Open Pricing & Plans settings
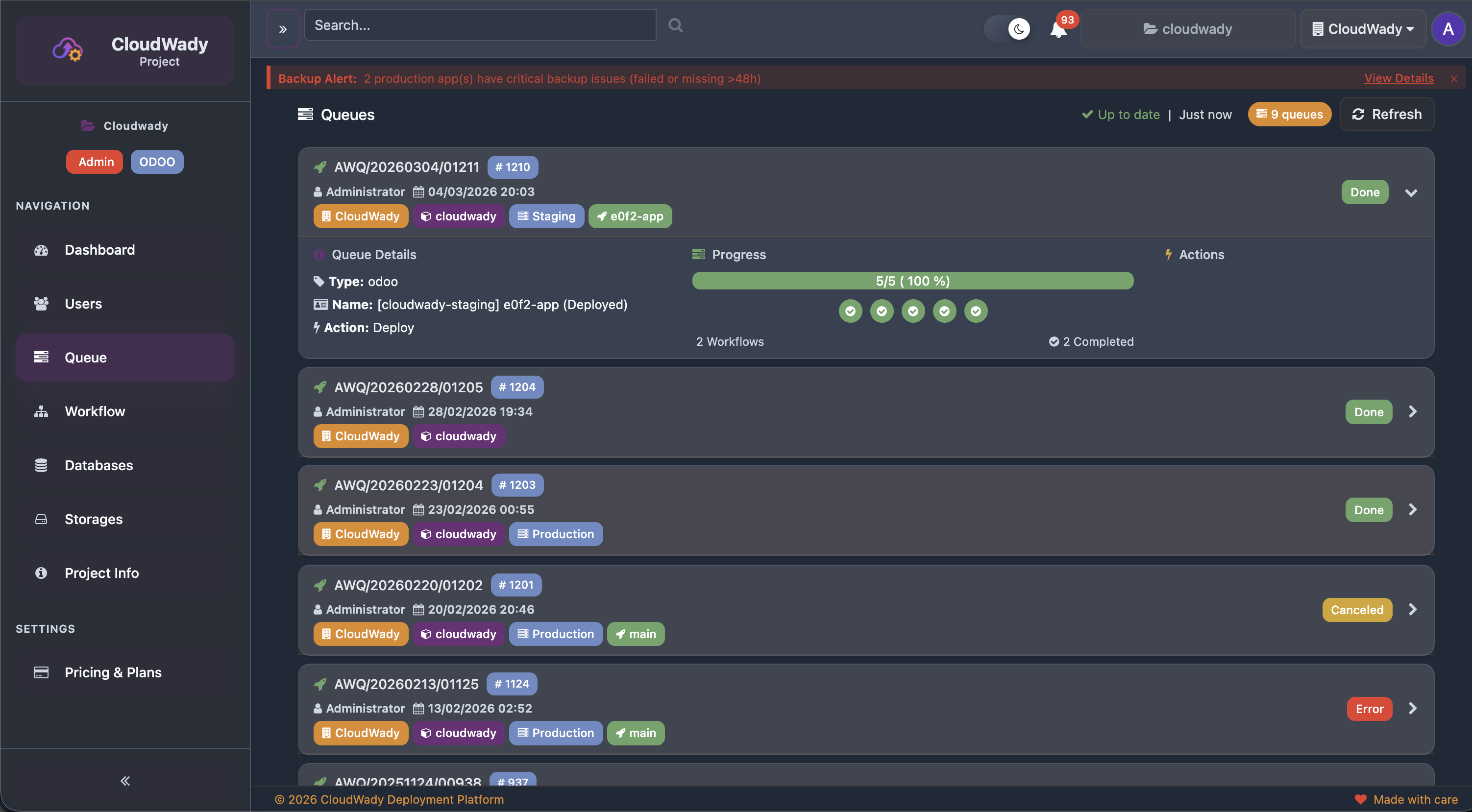Screen dimensions: 1472x812 pyautogui.click(x=113, y=672)
